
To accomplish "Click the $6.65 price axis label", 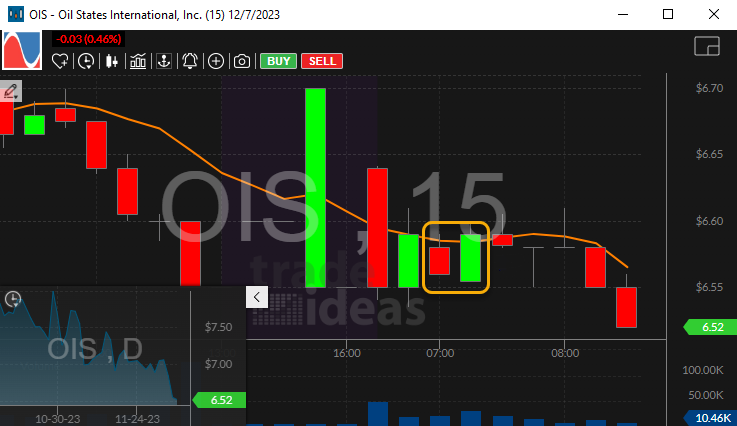I will [x=709, y=154].
